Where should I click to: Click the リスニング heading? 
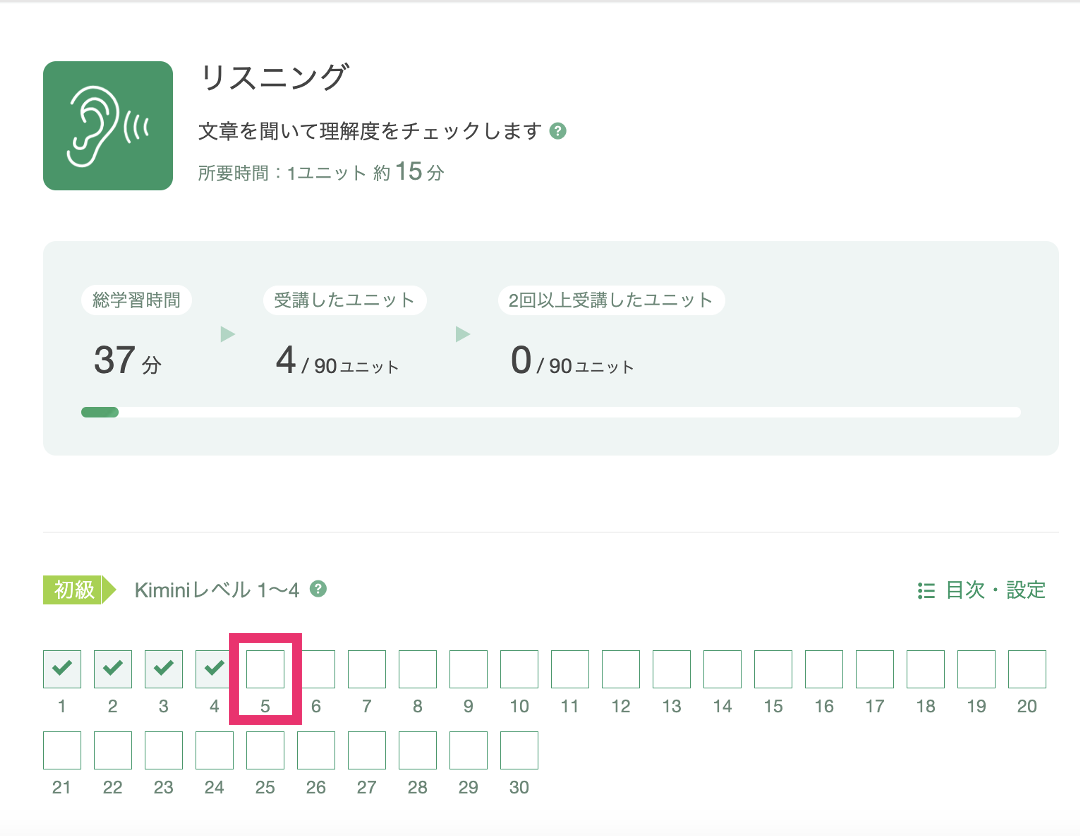(274, 77)
